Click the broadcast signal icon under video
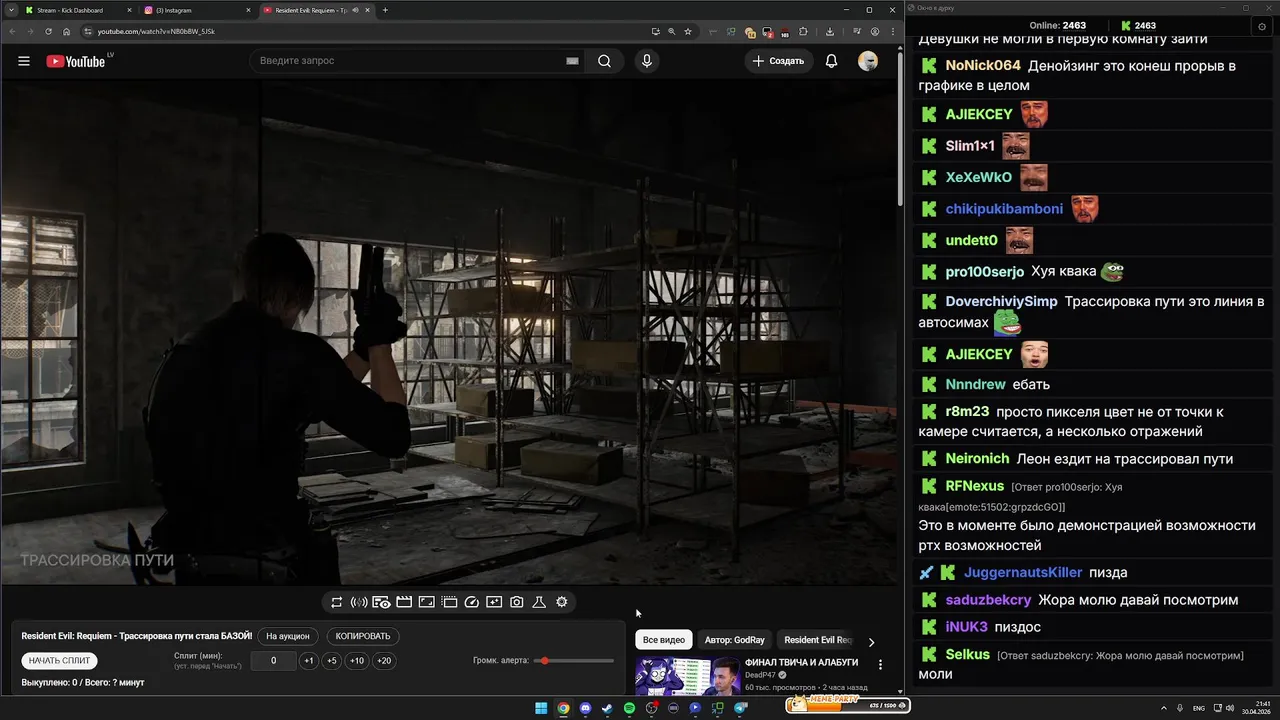 click(x=359, y=602)
